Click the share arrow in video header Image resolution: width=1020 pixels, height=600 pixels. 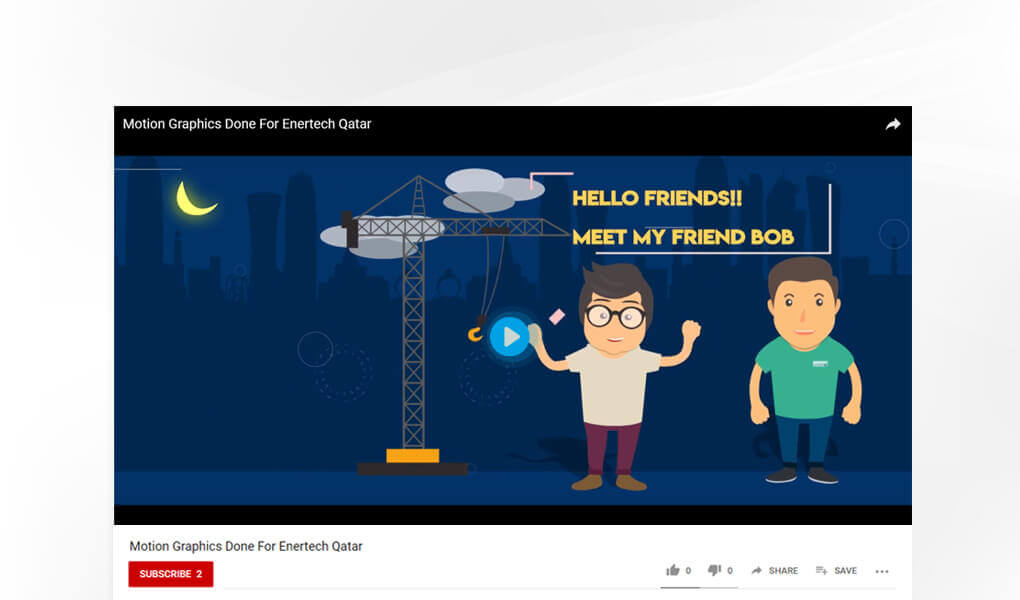click(892, 124)
